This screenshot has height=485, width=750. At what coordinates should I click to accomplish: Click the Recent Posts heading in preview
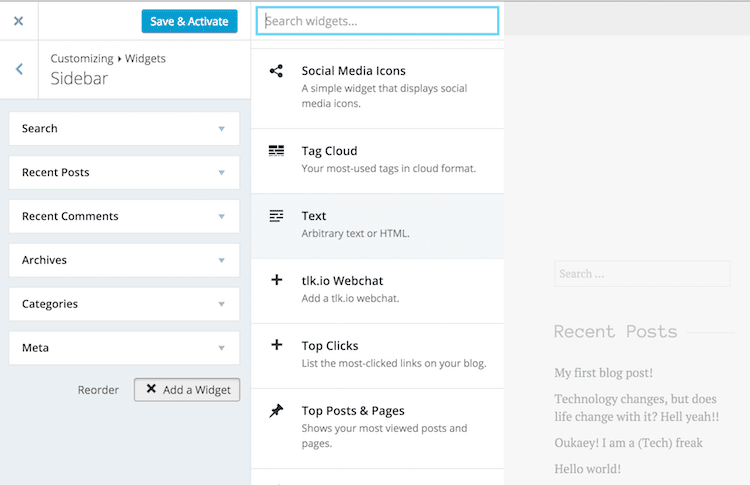tap(616, 331)
